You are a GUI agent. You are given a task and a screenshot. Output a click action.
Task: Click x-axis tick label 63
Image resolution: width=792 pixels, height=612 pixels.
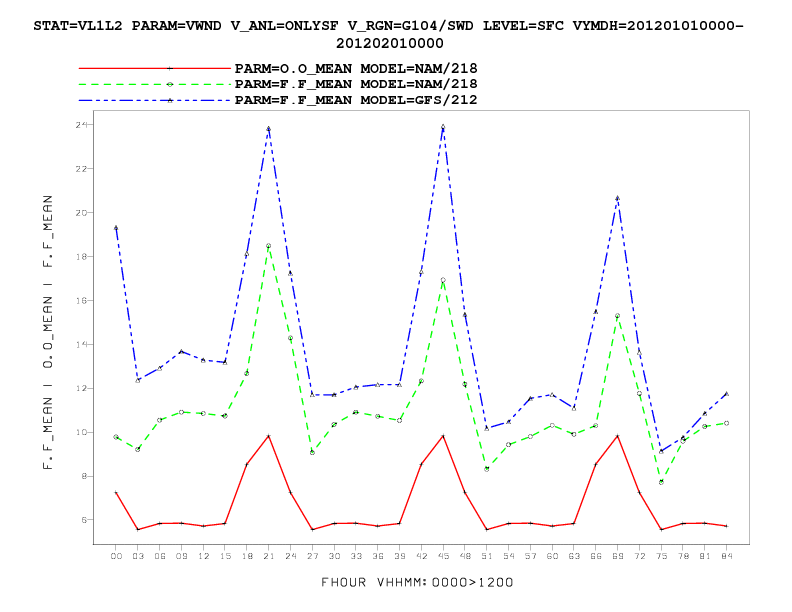574,556
